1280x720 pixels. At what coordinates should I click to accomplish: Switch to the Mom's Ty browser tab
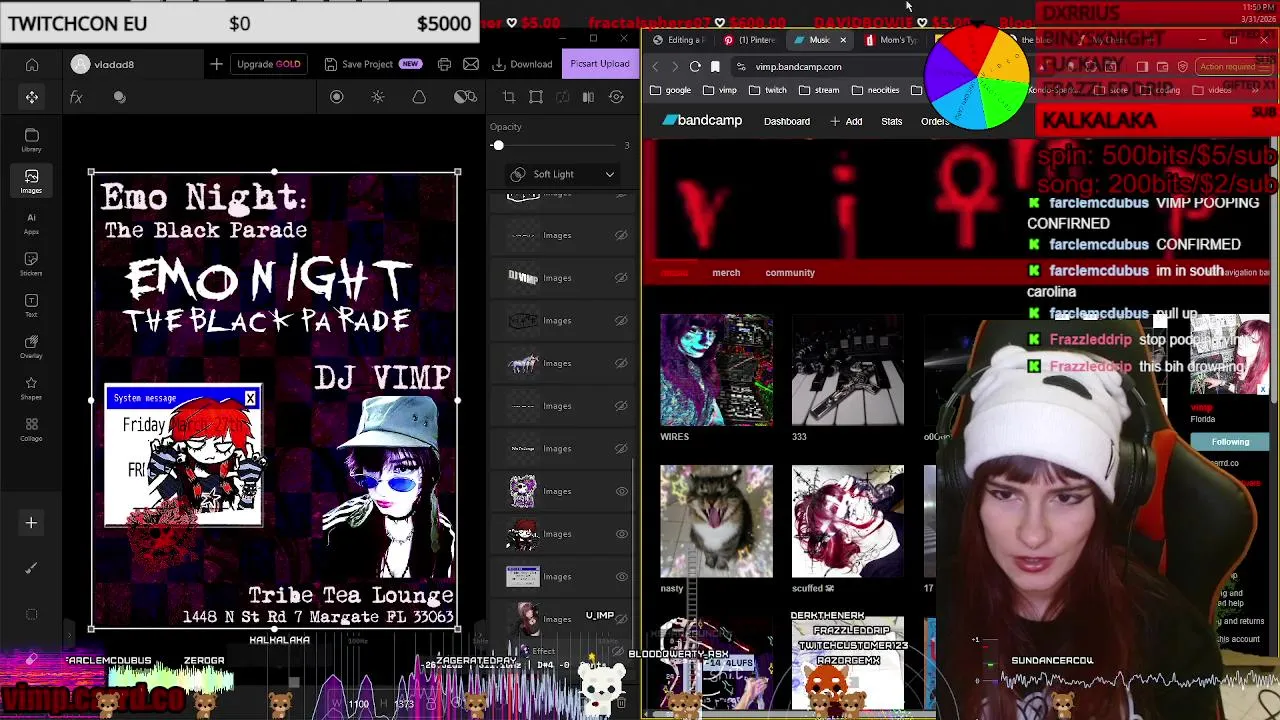tap(891, 40)
